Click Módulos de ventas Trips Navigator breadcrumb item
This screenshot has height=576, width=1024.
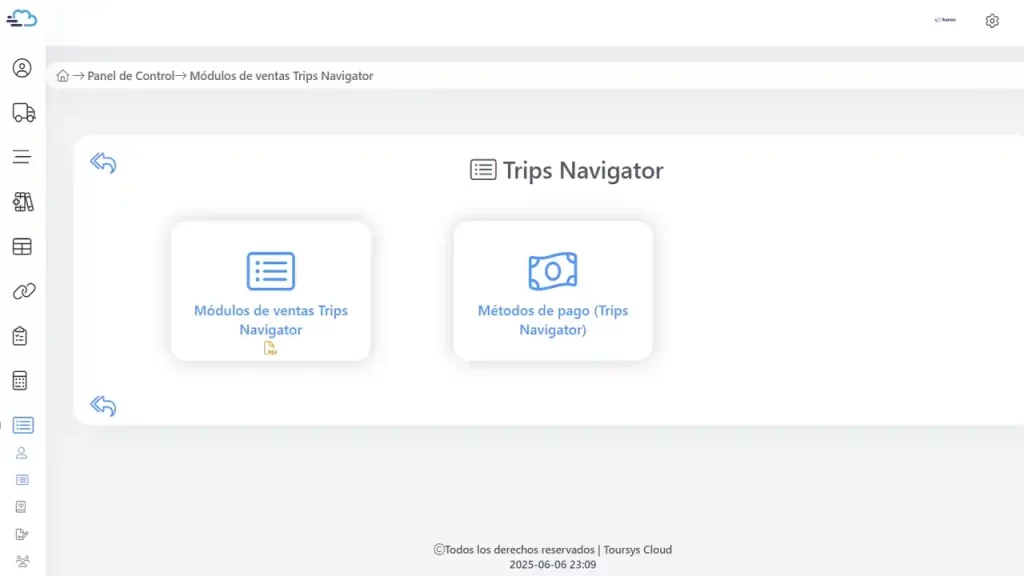pos(283,75)
